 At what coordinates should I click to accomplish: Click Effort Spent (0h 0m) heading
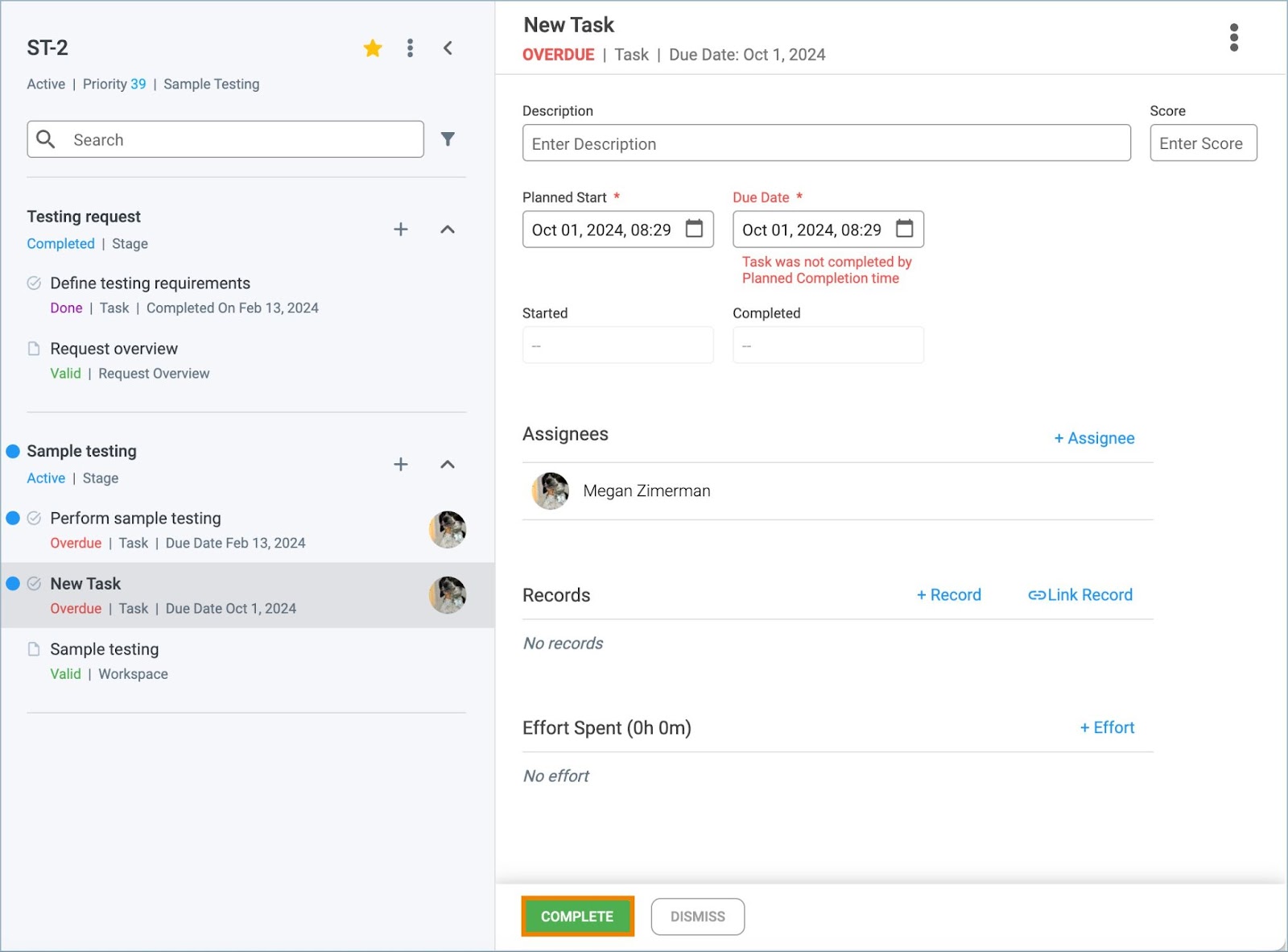tap(607, 728)
